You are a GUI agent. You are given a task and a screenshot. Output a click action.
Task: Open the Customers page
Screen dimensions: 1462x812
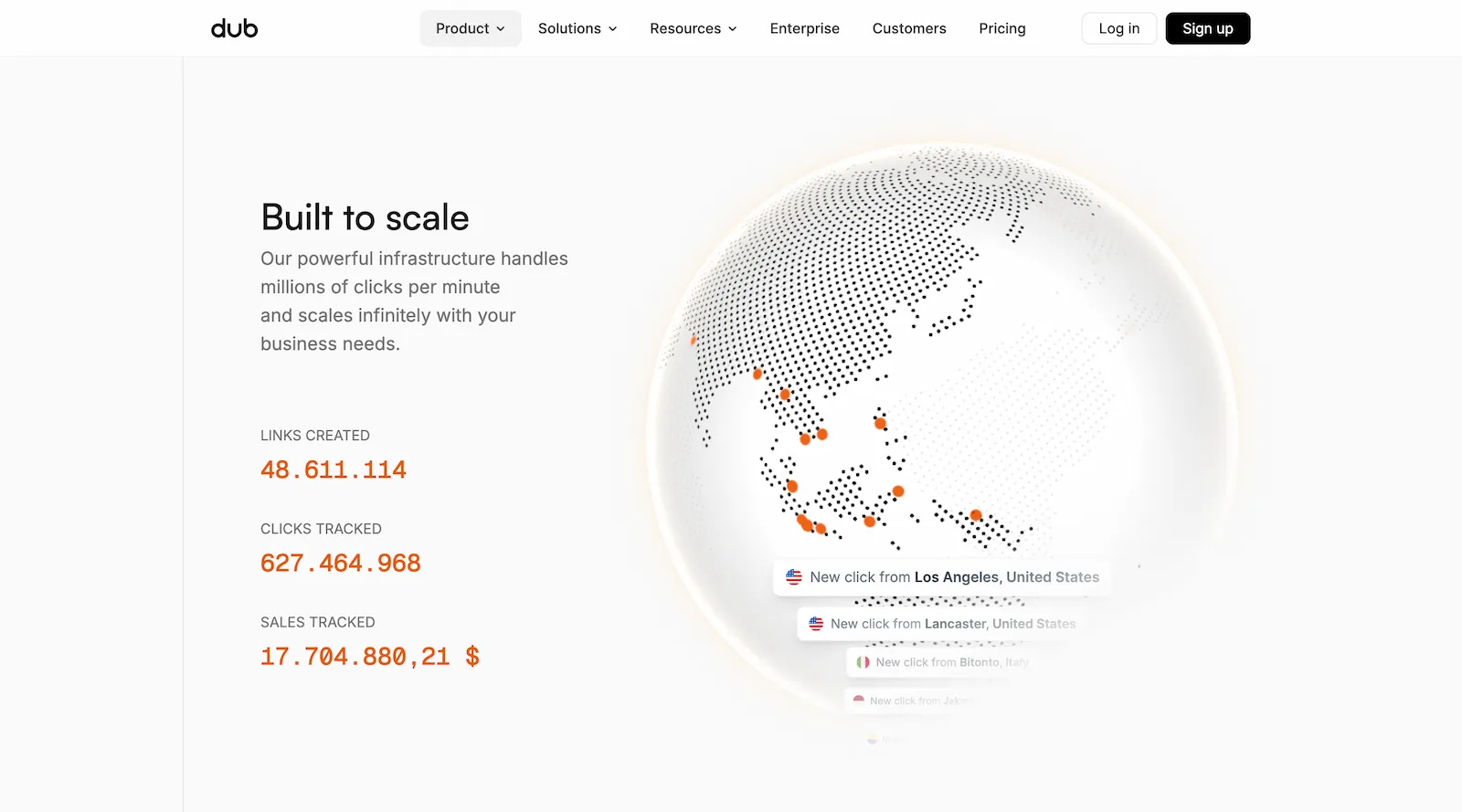[908, 28]
